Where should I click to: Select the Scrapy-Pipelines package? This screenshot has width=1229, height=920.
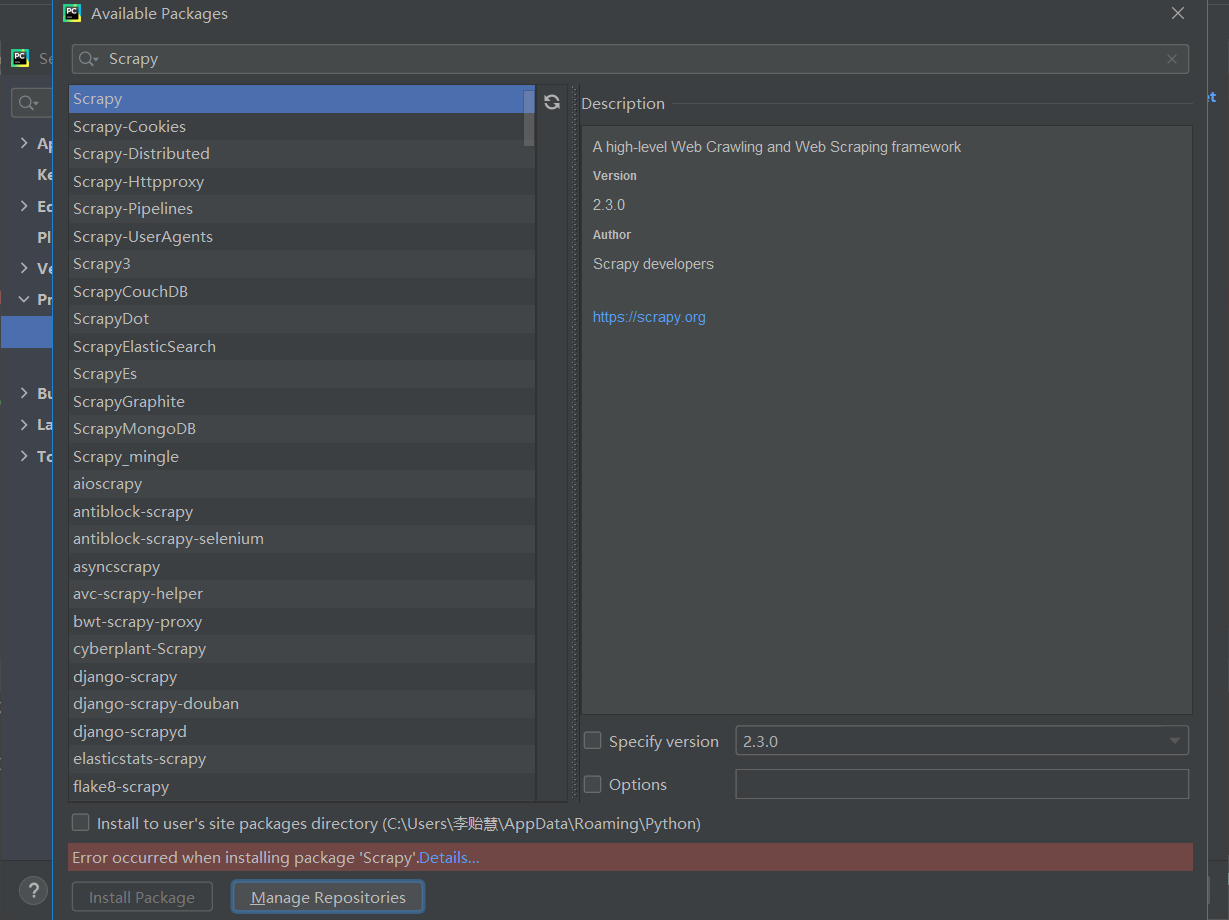301,209
